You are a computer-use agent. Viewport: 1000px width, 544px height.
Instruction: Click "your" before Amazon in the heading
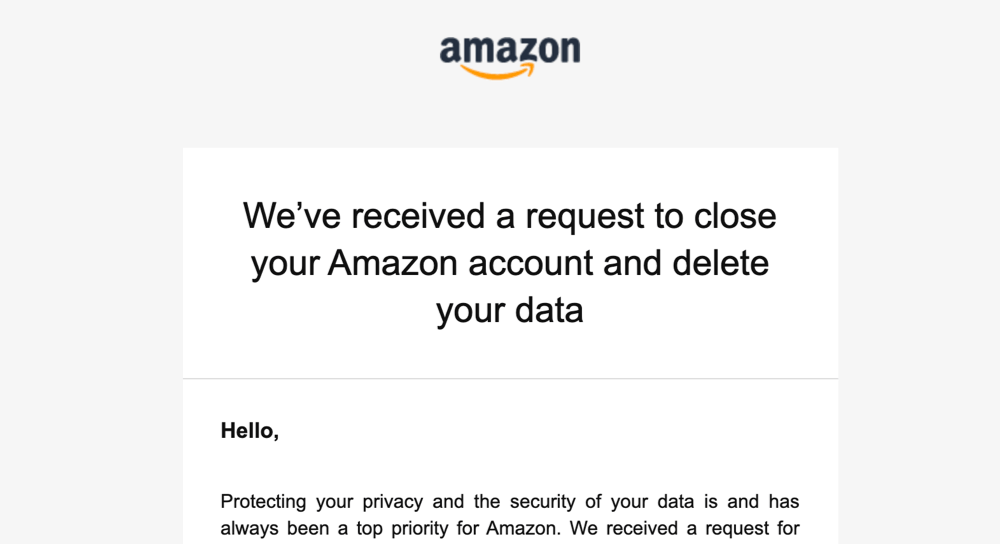pos(285,264)
